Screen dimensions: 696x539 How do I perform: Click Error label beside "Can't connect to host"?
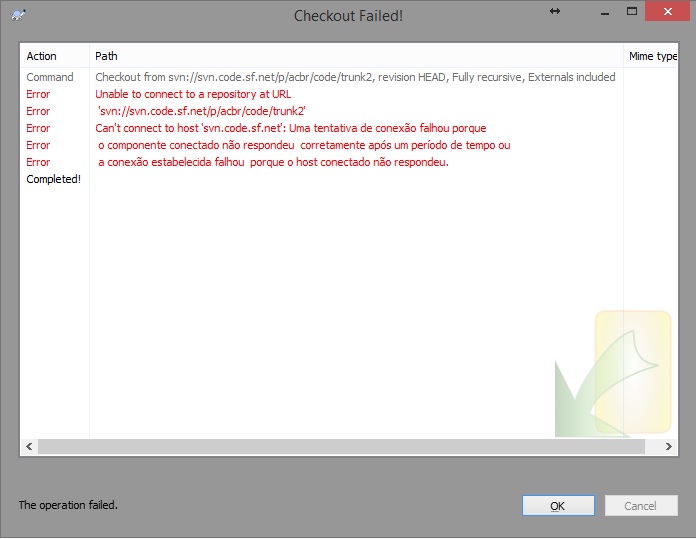pyautogui.click(x=38, y=128)
